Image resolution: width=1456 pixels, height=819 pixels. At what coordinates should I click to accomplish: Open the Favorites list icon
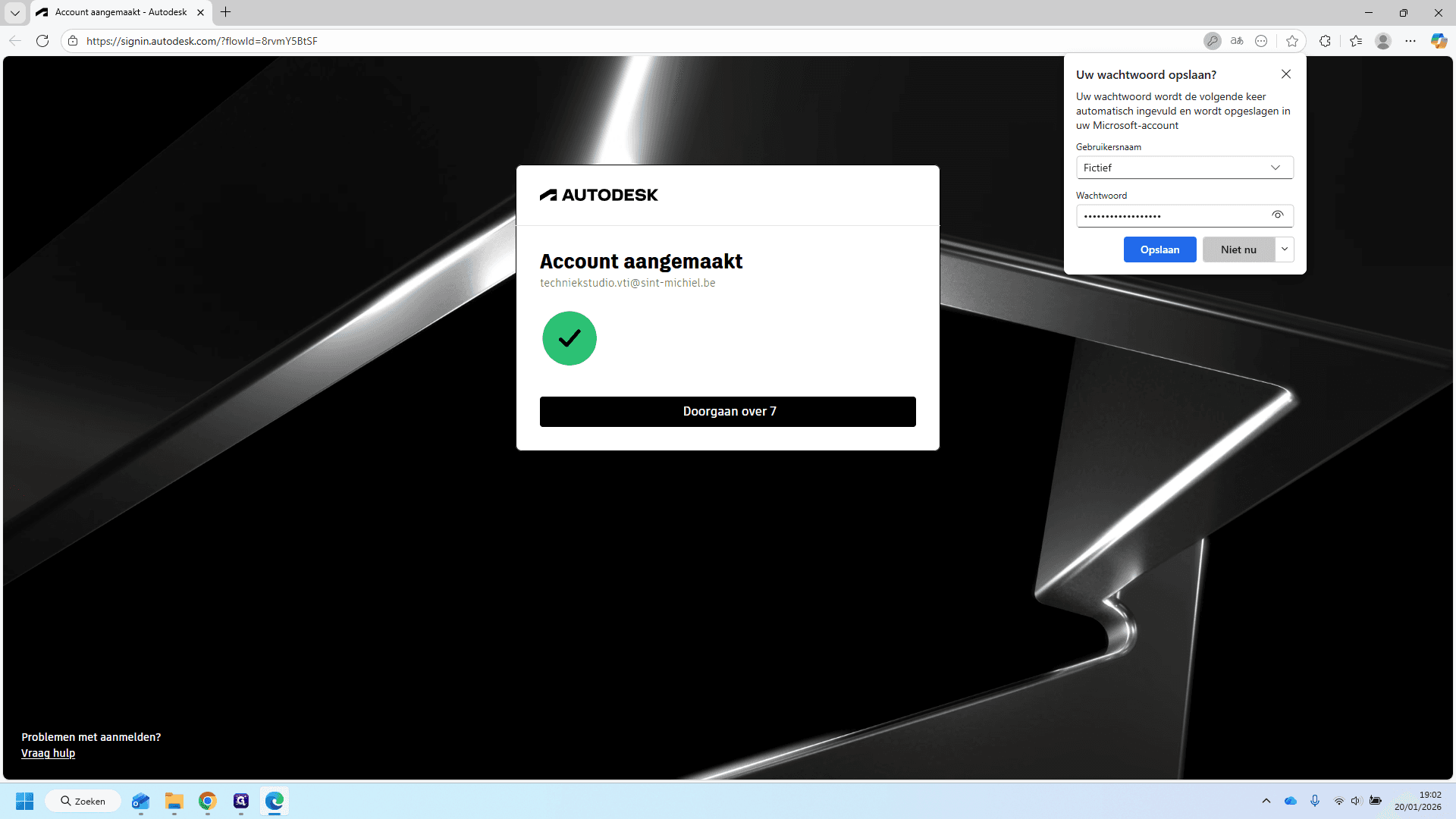[1356, 41]
